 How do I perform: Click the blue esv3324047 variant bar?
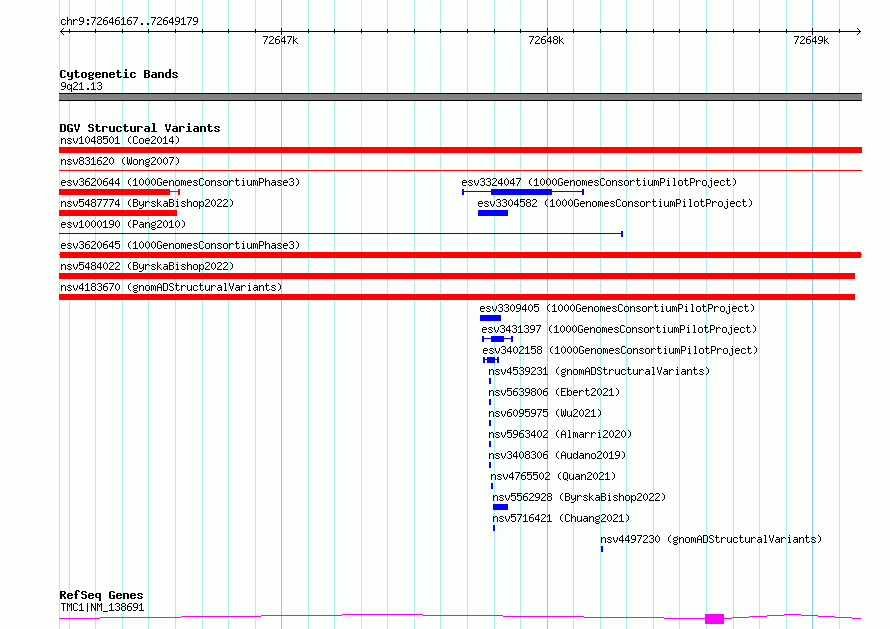click(x=523, y=192)
